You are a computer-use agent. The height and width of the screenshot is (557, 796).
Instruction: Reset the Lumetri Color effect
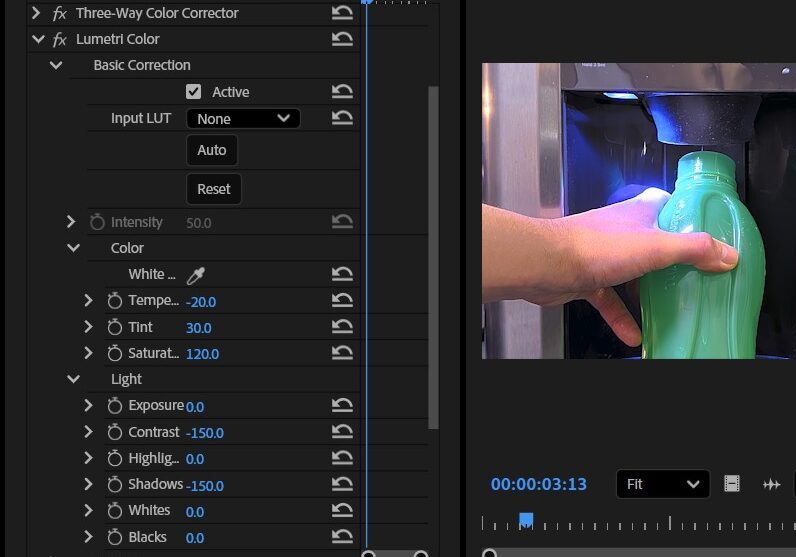tap(342, 39)
